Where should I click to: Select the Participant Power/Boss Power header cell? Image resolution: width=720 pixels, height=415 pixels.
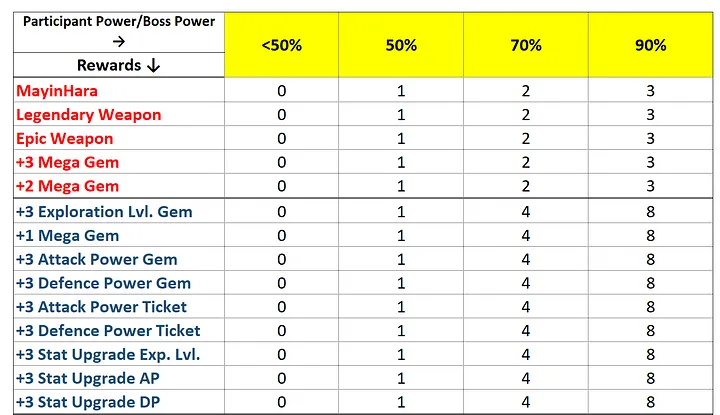point(119,32)
